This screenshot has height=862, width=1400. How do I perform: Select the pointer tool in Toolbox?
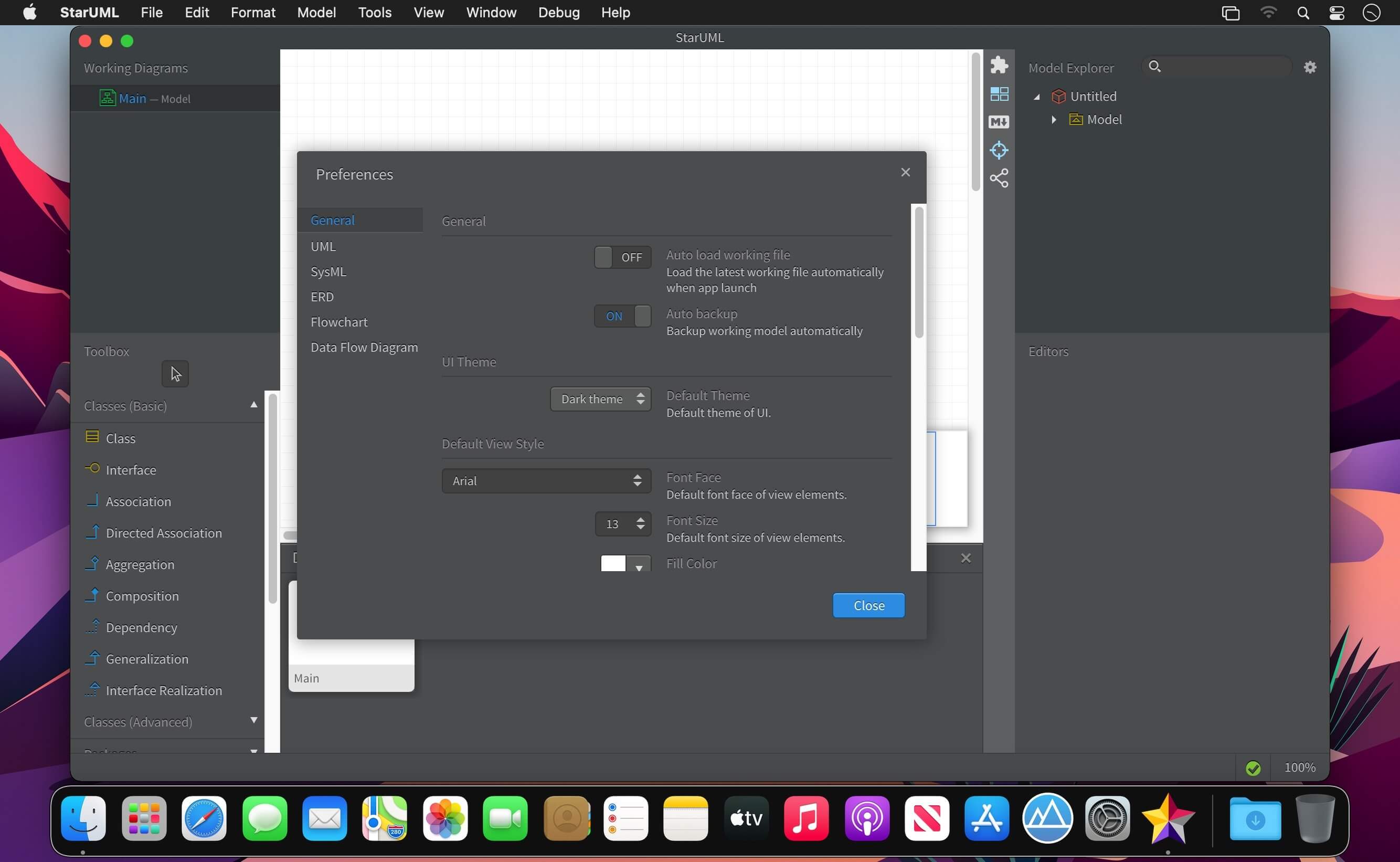coord(175,374)
